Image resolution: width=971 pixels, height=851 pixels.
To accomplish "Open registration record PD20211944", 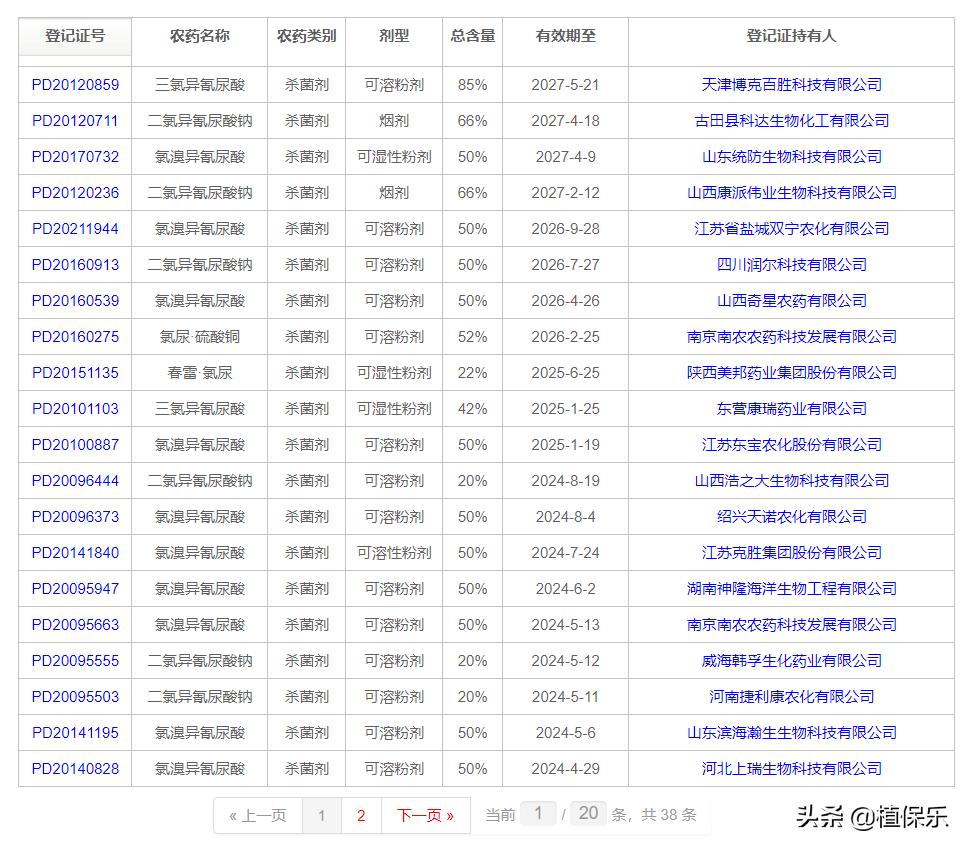I will pyautogui.click(x=74, y=228).
